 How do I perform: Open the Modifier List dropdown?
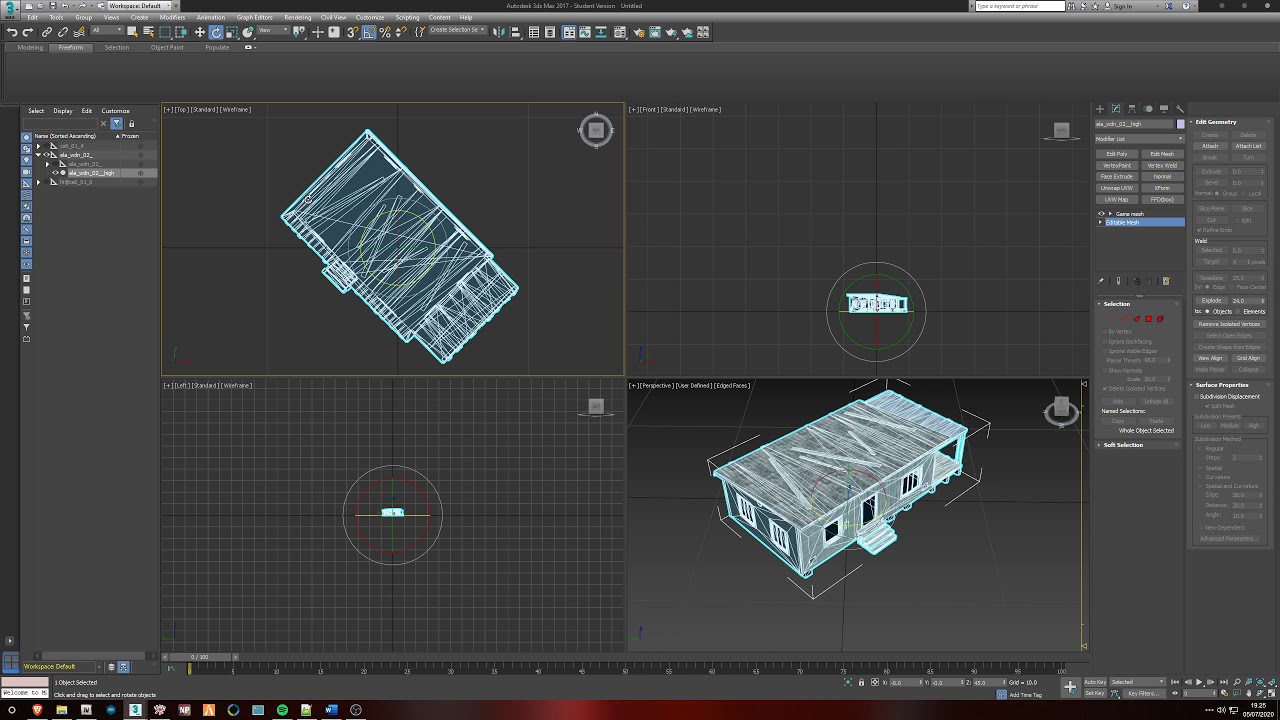click(x=1139, y=139)
